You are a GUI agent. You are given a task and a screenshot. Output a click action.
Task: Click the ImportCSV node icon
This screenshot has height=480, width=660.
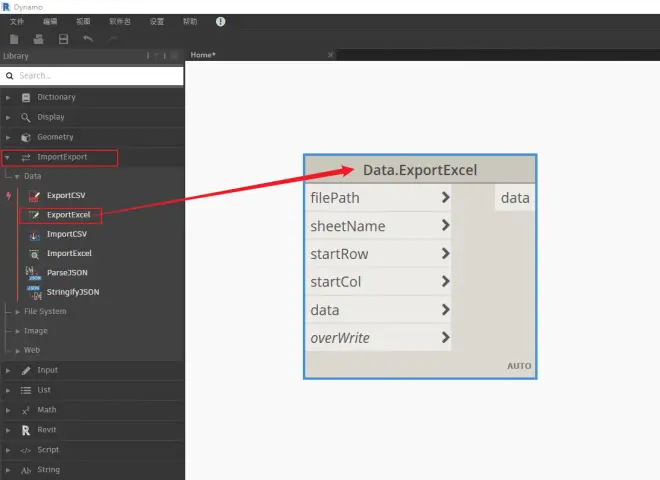pos(34,235)
